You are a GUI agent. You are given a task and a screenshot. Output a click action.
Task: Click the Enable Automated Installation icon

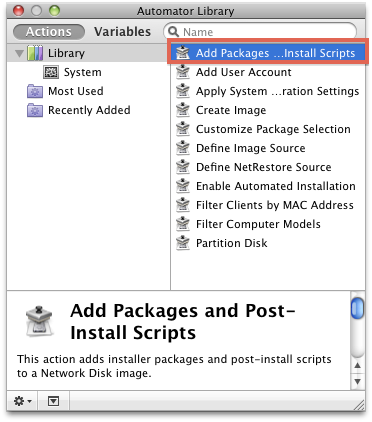click(x=183, y=186)
